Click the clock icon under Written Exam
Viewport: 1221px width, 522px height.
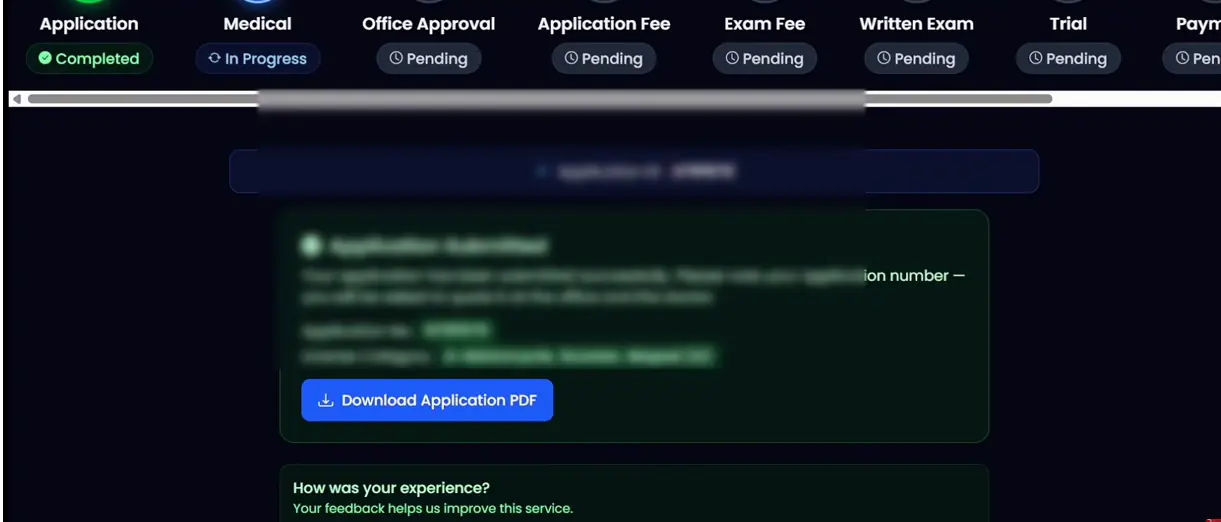pyautogui.click(x=884, y=59)
